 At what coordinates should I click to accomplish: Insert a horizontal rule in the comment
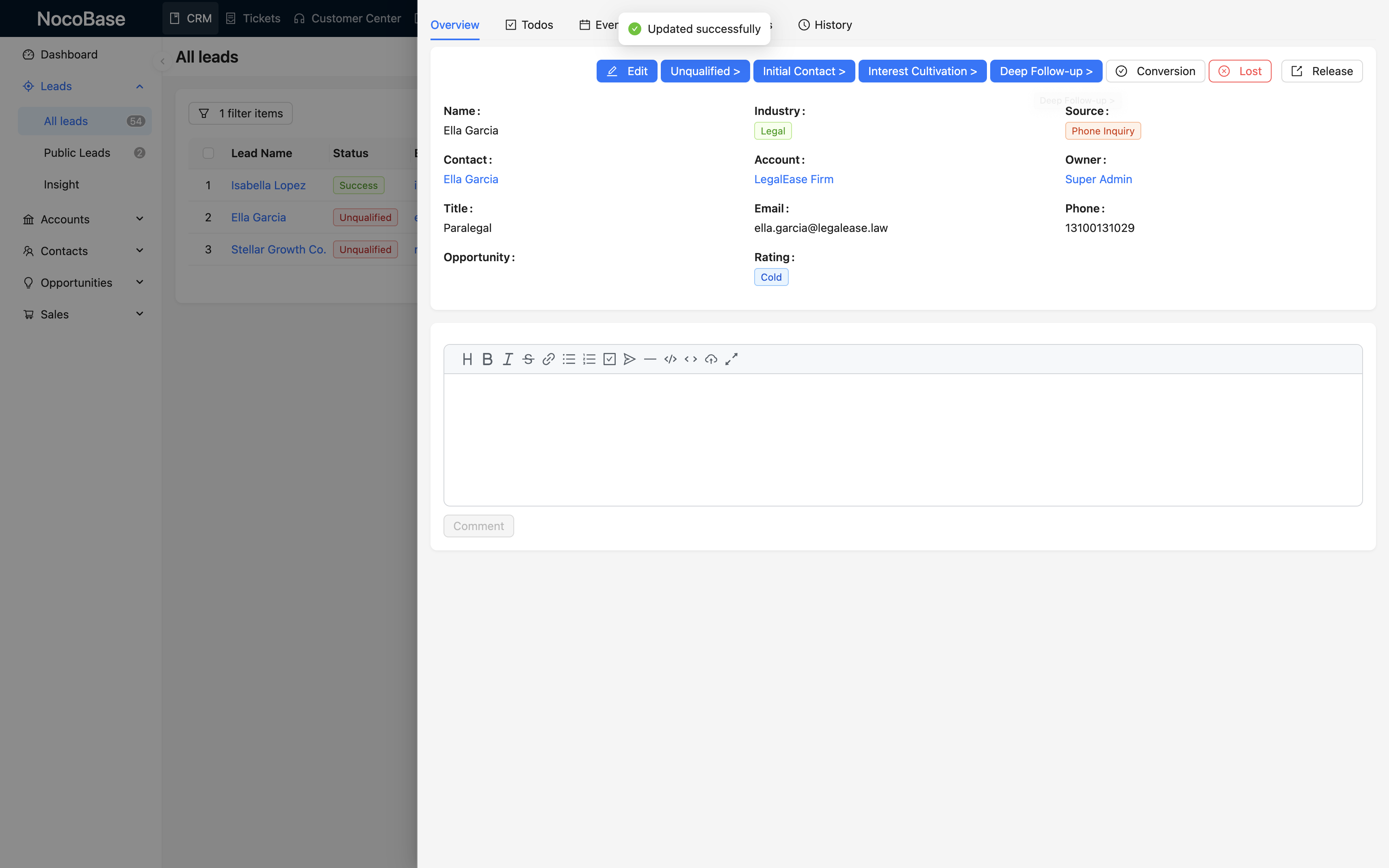[650, 359]
